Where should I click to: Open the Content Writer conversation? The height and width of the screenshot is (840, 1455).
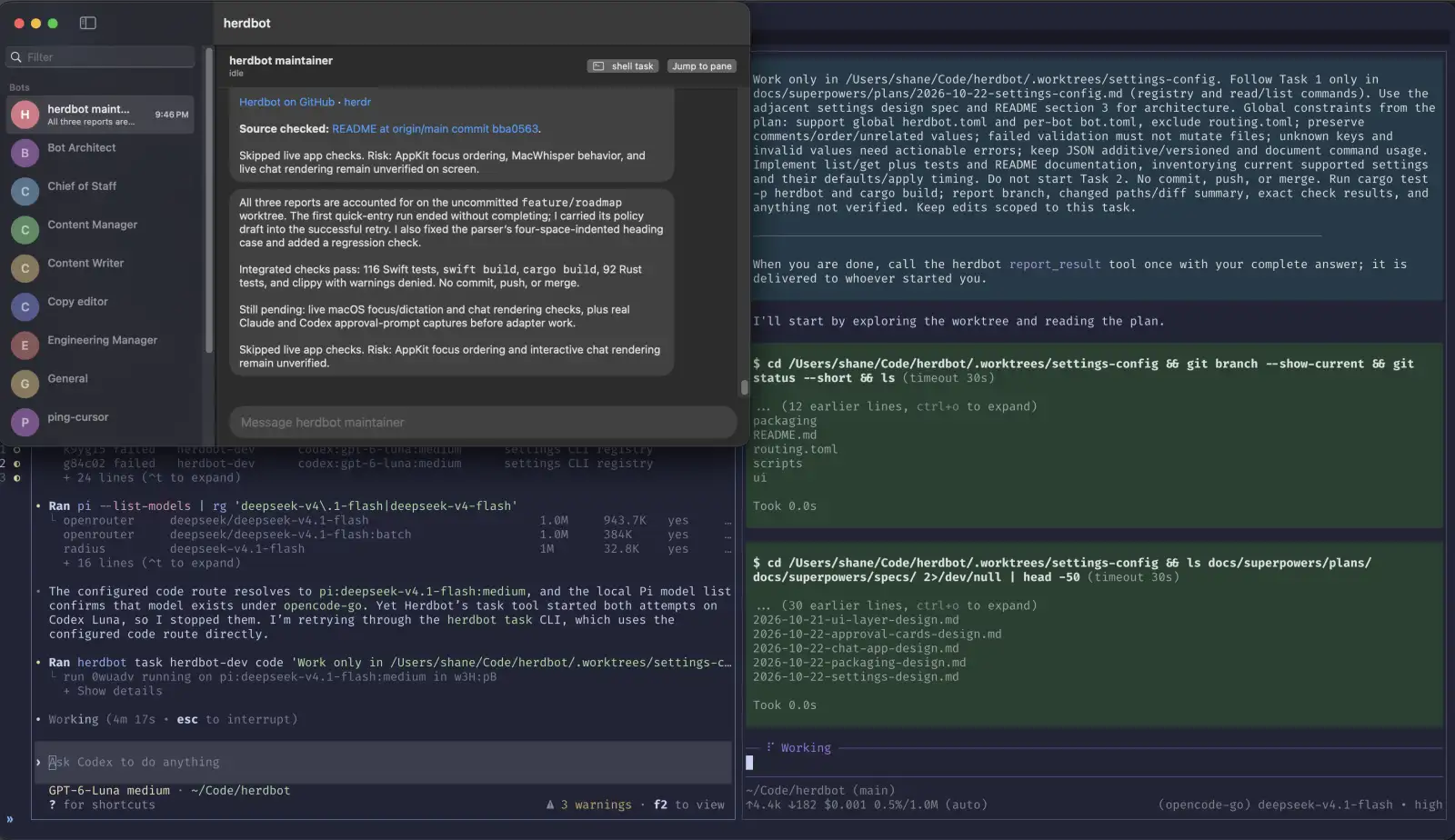point(100,268)
